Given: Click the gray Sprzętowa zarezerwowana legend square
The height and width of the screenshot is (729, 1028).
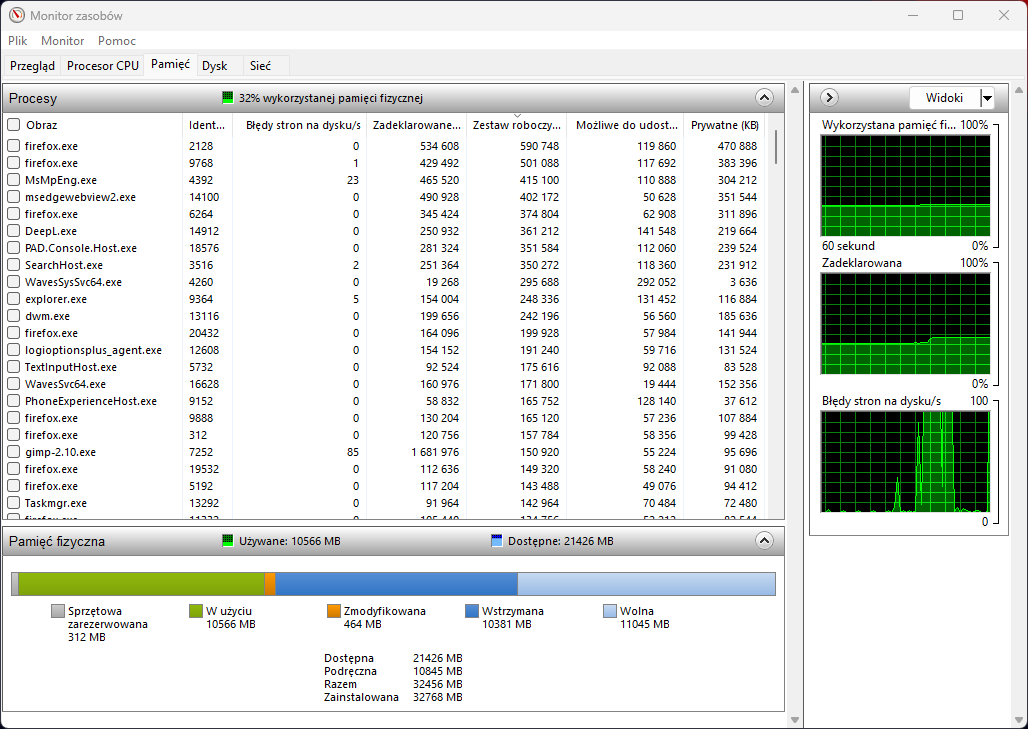Looking at the screenshot, I should 58,611.
